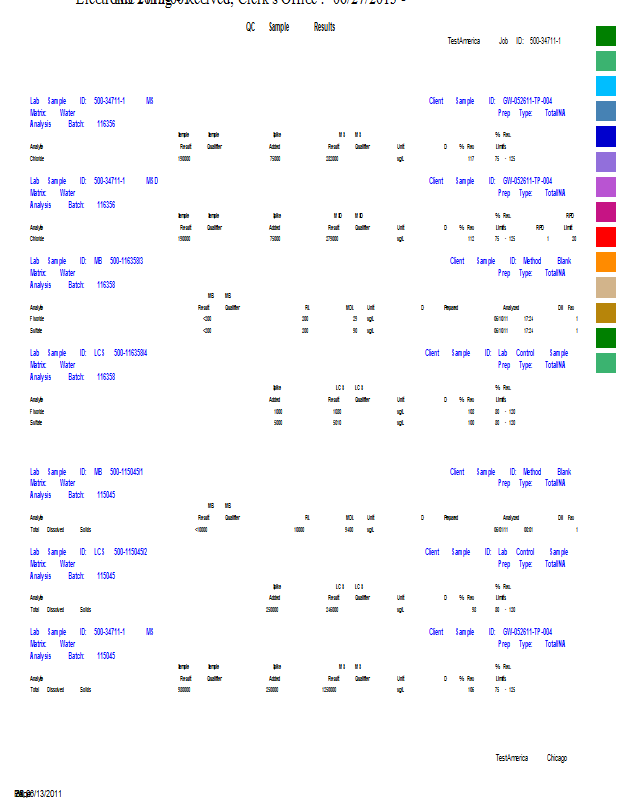Click Lab Sample ID LCS 500-116358/4 text
The width and height of the screenshot is (618, 800).
[x=88, y=353]
